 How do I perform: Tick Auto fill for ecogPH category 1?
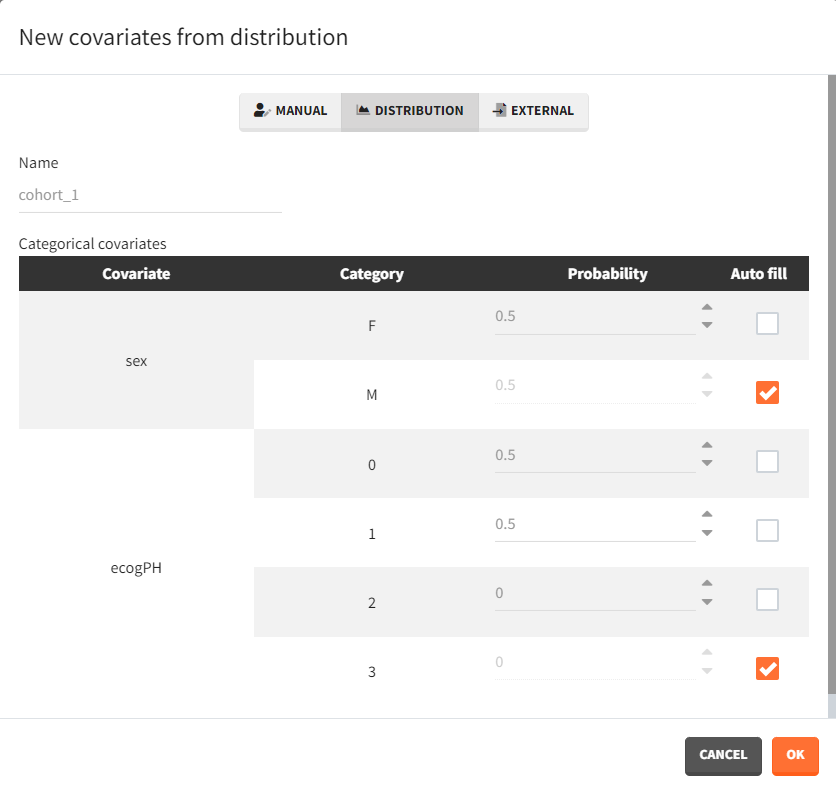point(767,531)
